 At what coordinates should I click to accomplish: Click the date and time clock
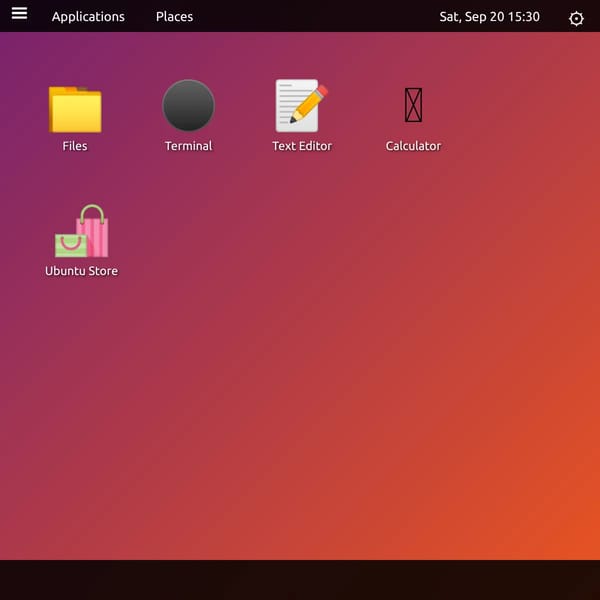tap(489, 17)
